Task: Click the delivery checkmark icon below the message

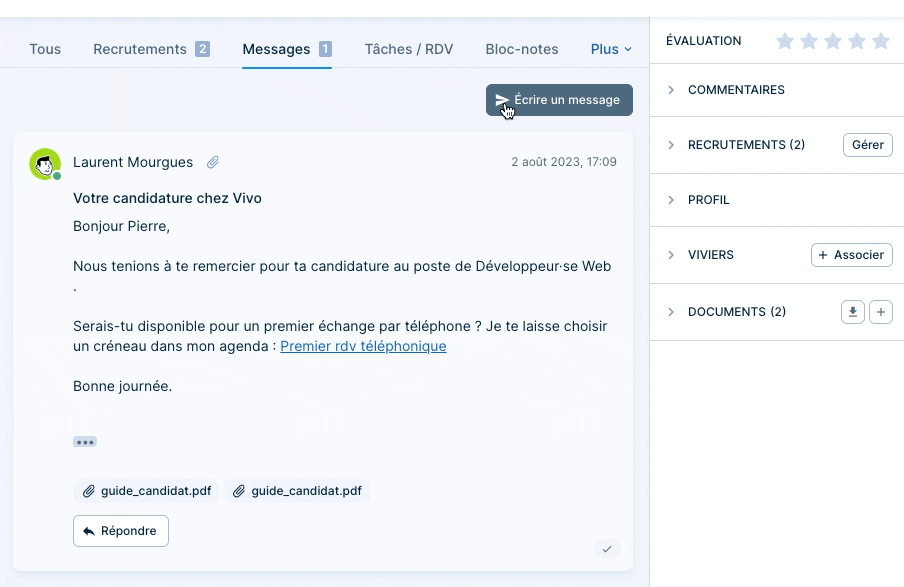Action: click(607, 549)
